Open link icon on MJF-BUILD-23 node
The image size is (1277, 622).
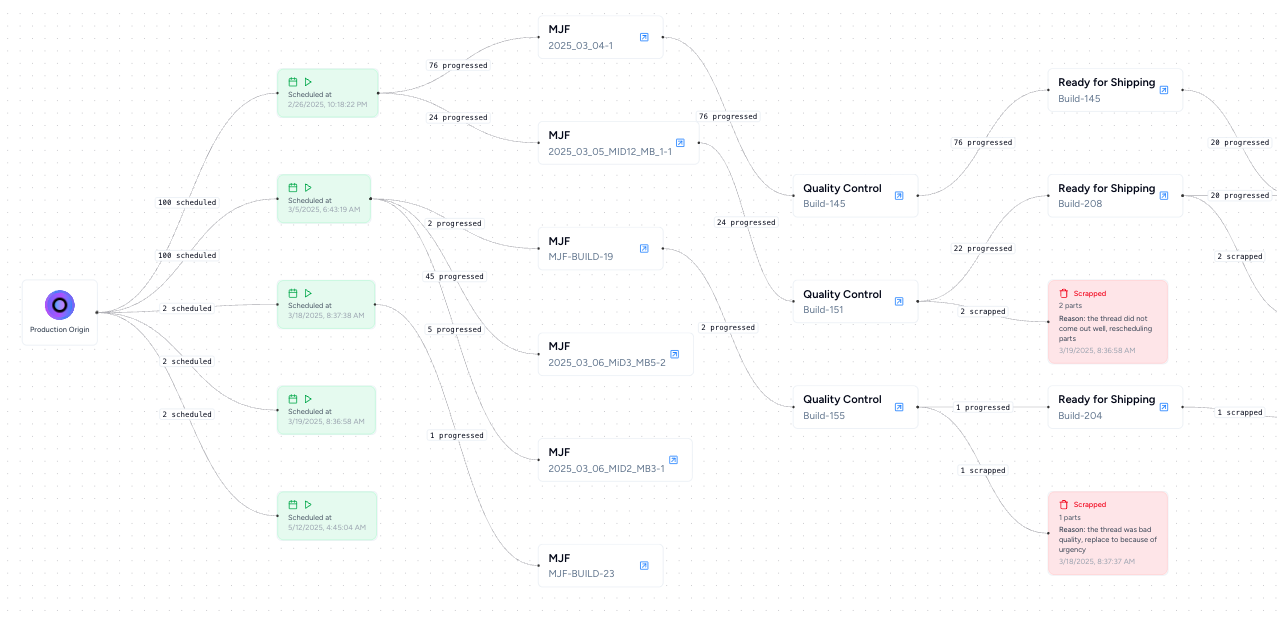[x=644, y=566]
